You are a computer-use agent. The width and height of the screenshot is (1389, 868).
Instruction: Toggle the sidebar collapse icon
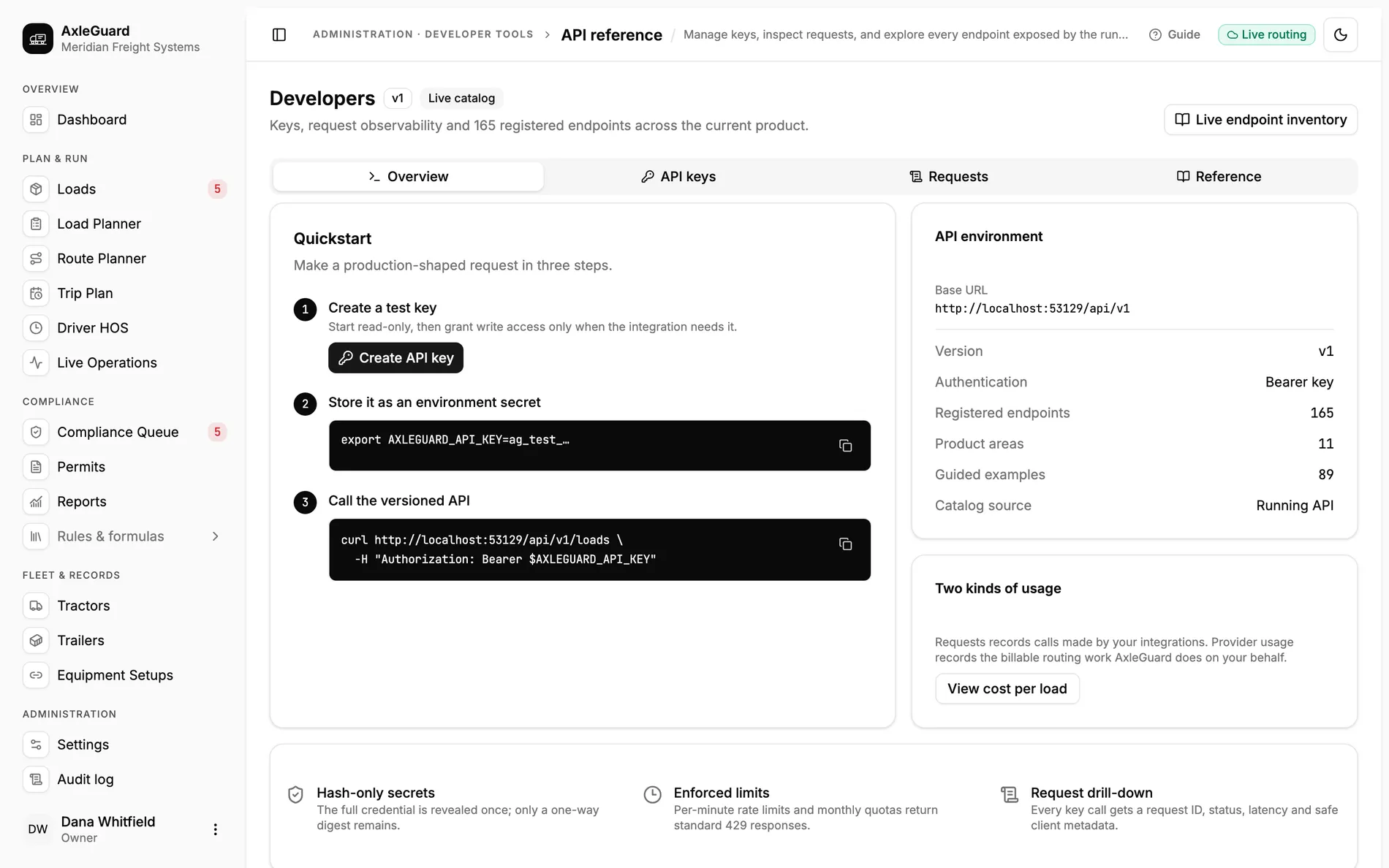pyautogui.click(x=279, y=34)
